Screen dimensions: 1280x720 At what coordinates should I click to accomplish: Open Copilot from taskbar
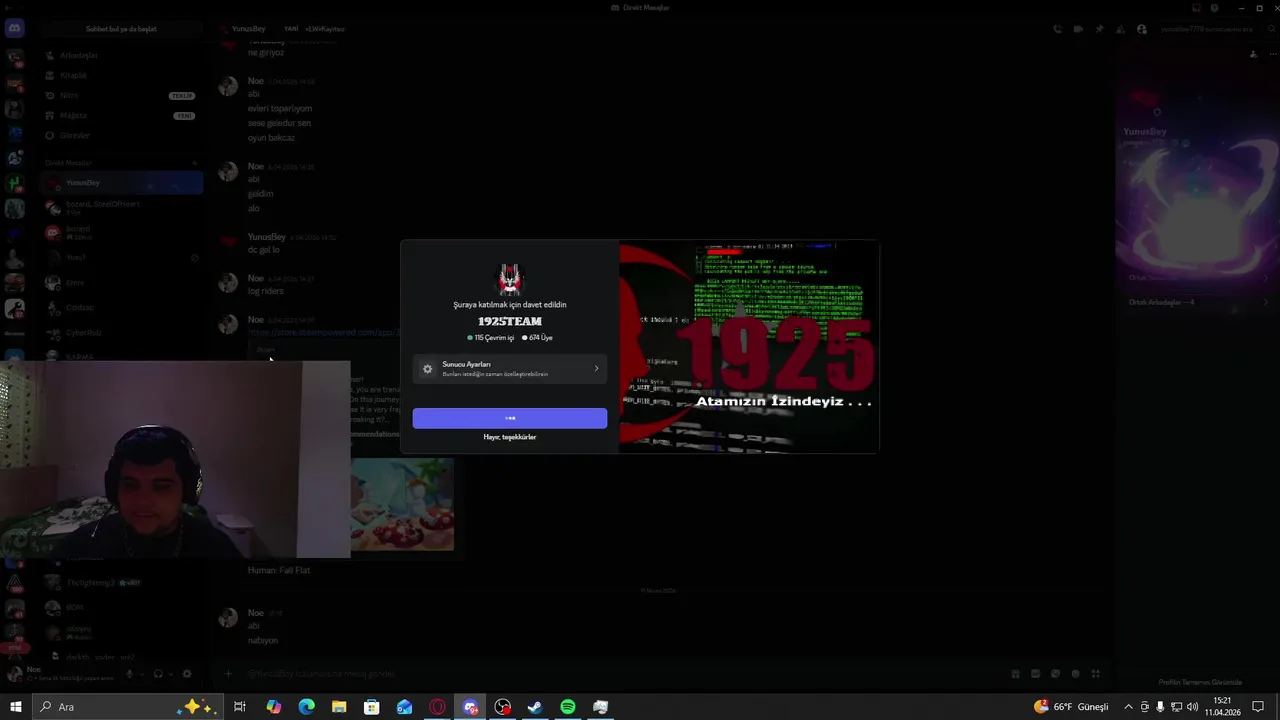[x=273, y=707]
